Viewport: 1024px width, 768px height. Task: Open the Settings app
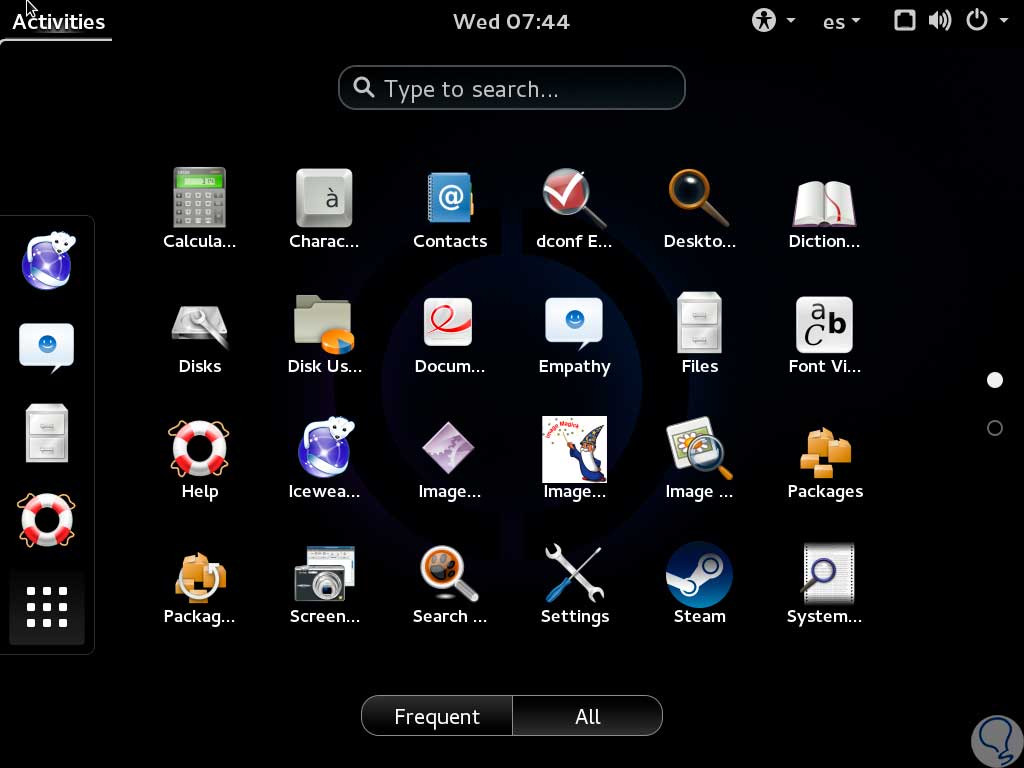[574, 584]
